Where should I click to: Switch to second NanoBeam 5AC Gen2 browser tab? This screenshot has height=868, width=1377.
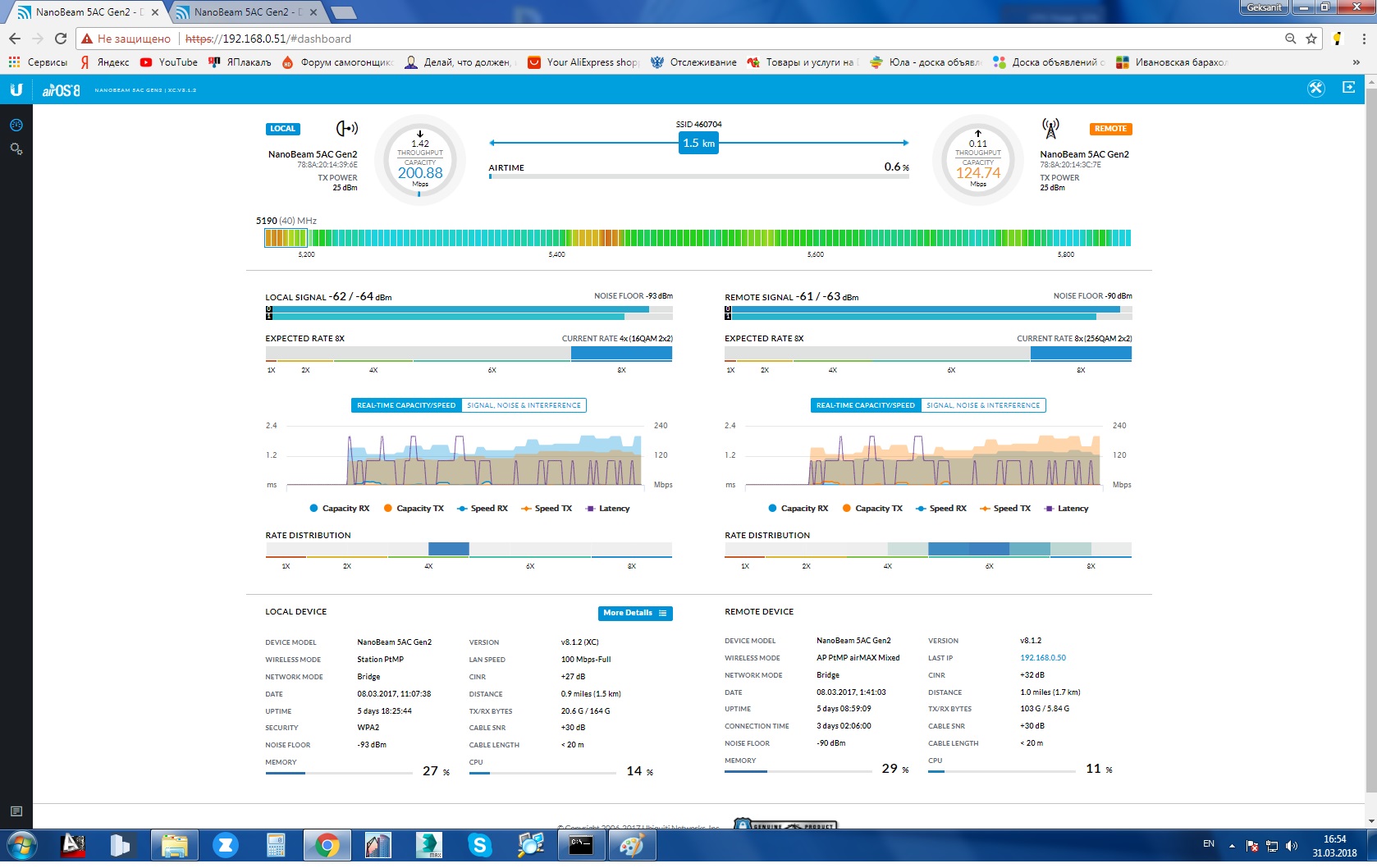(x=246, y=12)
